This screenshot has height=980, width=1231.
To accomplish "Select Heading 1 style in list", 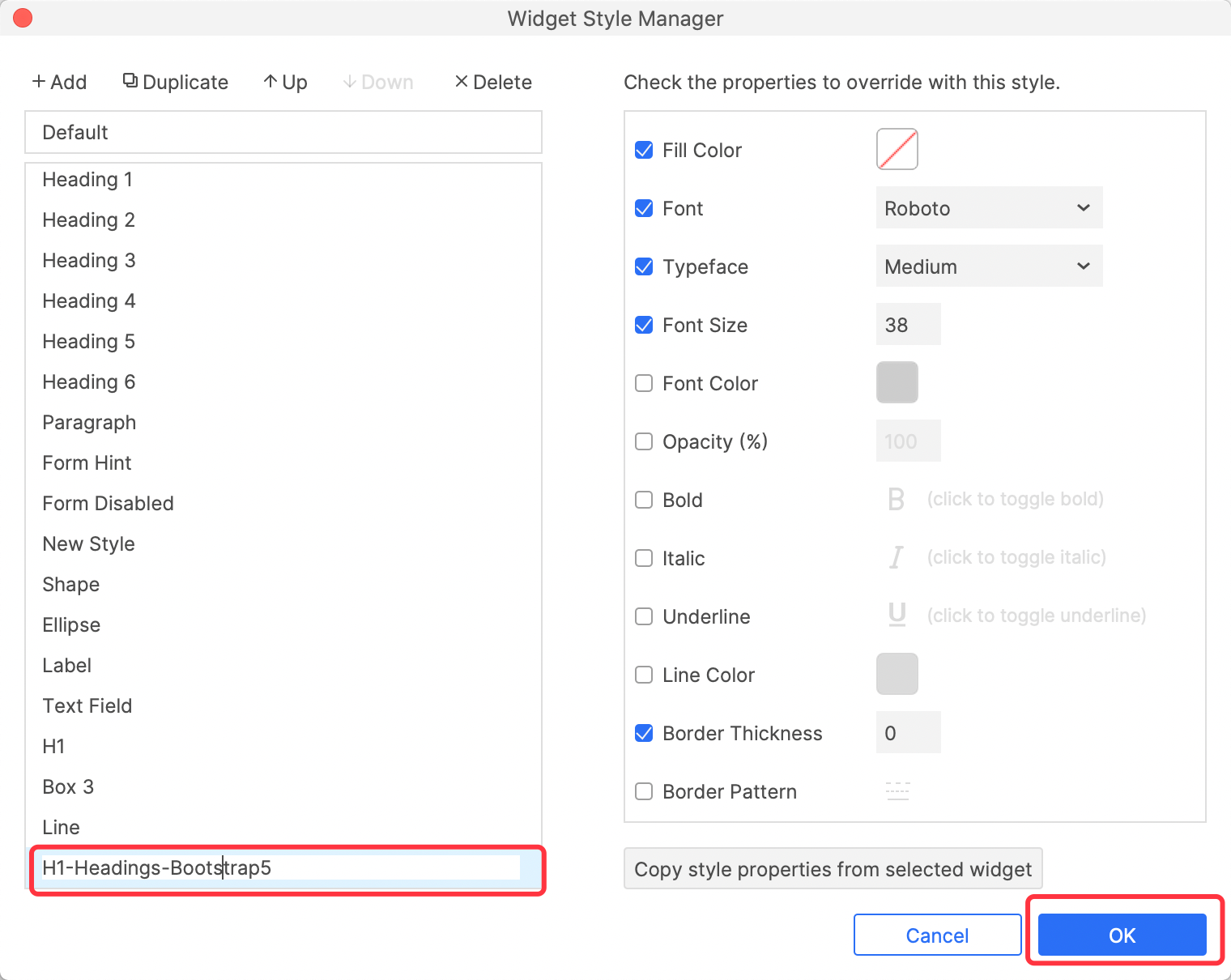I will pyautogui.click(x=87, y=179).
